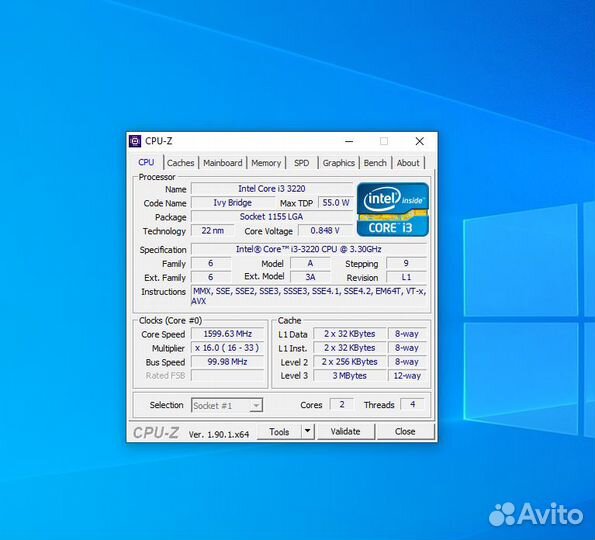The width and height of the screenshot is (595, 540).
Task: Click the Level 2 cache value 2 x 256 KBytes
Action: [x=349, y=362]
